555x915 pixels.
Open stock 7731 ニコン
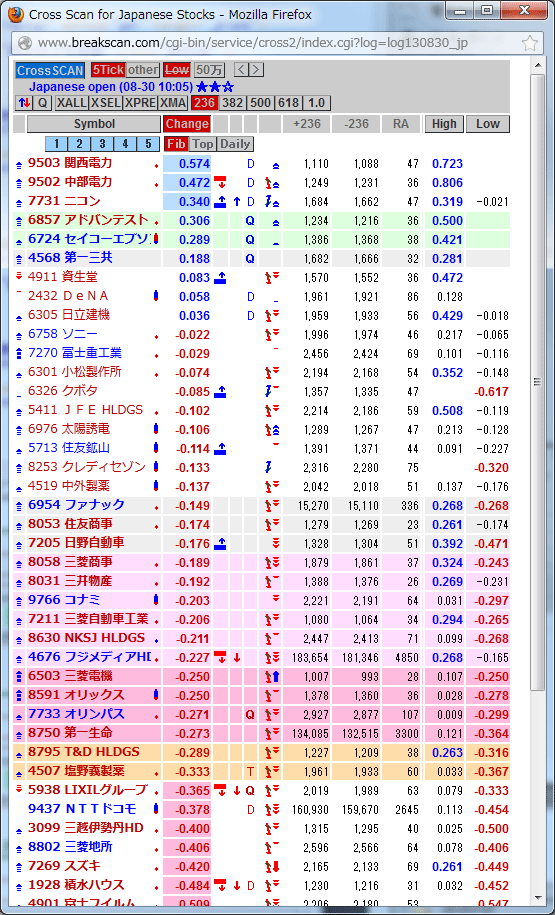coord(62,201)
